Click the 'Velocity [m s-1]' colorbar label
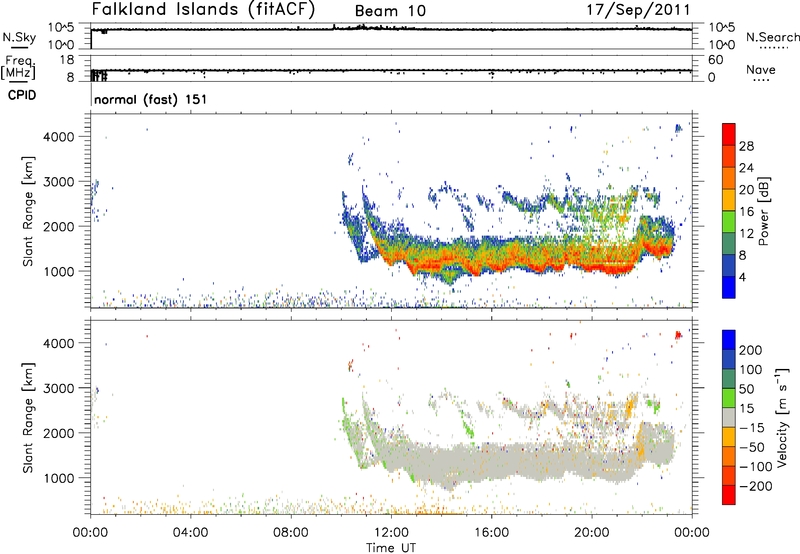 click(781, 417)
